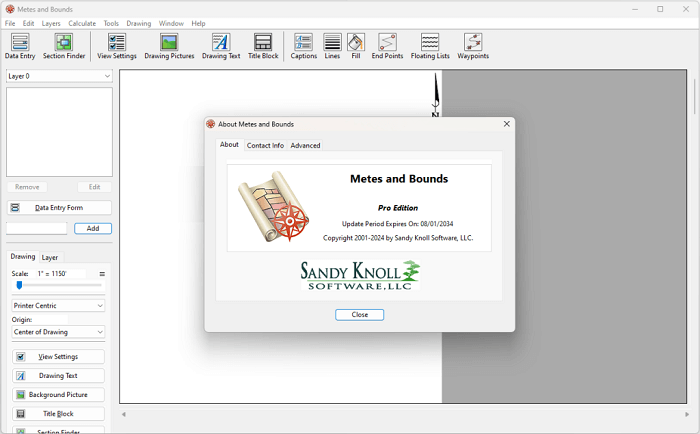
Task: Click the Edit button under the list
Action: click(94, 187)
